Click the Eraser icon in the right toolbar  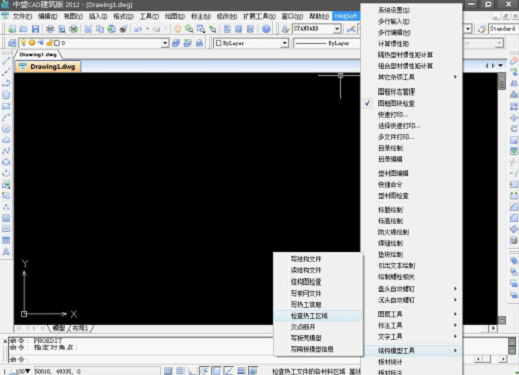click(514, 61)
